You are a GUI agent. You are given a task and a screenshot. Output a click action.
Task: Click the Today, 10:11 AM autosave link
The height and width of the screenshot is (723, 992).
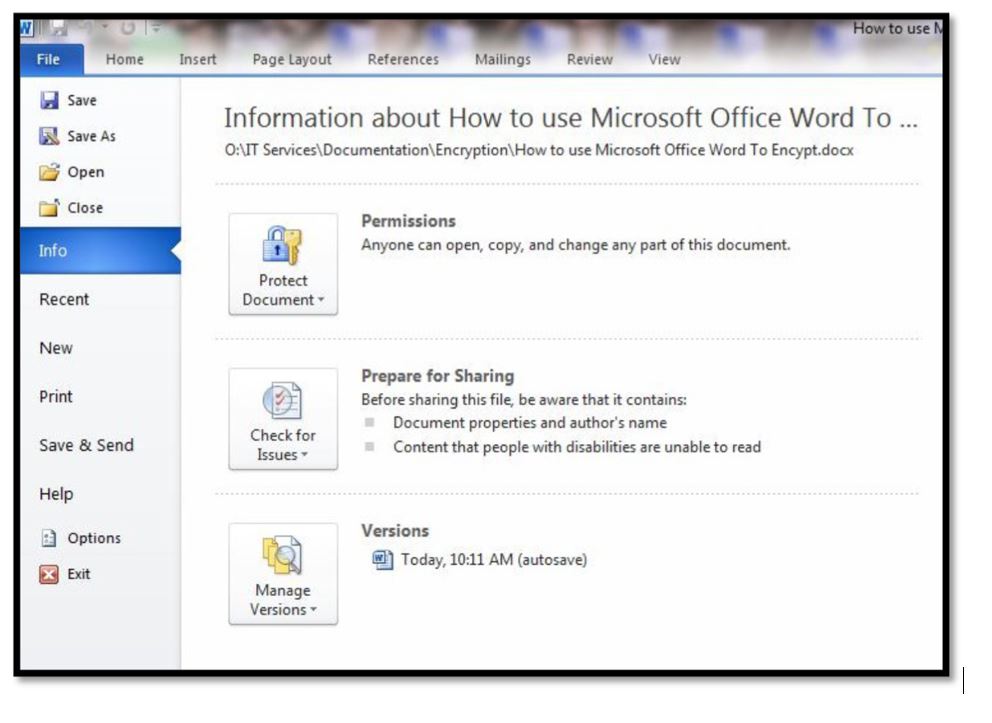[x=494, y=560]
